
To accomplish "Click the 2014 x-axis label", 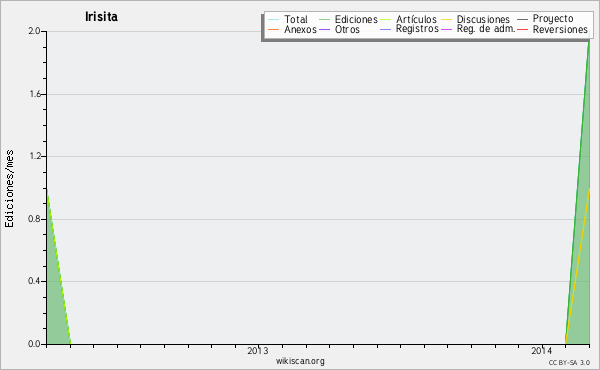I will click(541, 350).
